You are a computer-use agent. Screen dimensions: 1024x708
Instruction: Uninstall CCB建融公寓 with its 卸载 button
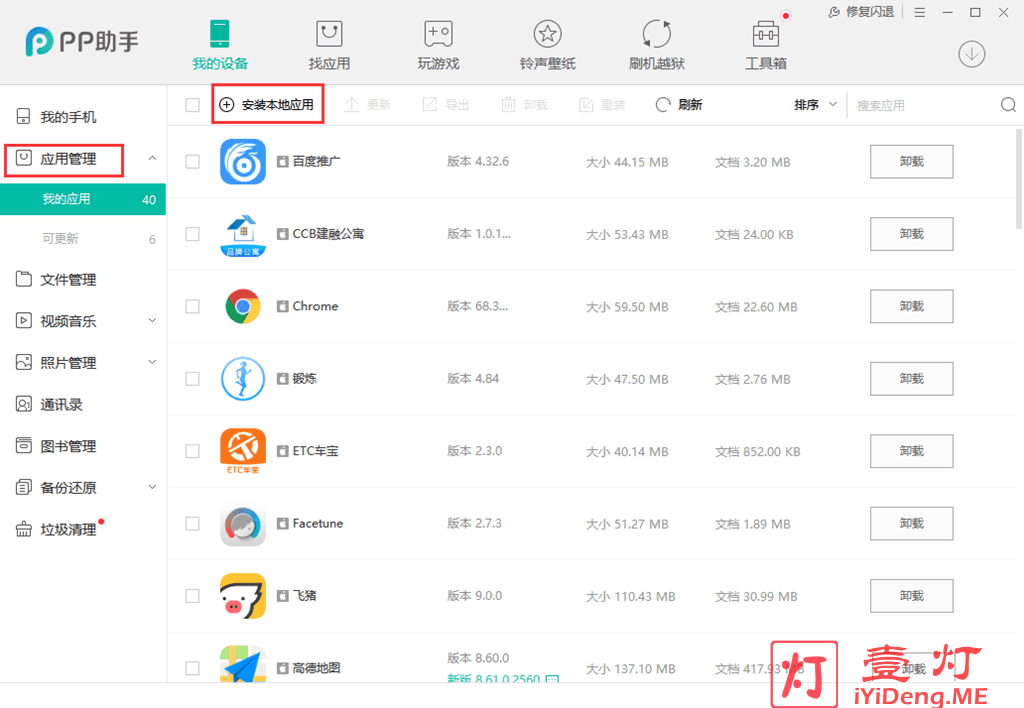point(912,234)
